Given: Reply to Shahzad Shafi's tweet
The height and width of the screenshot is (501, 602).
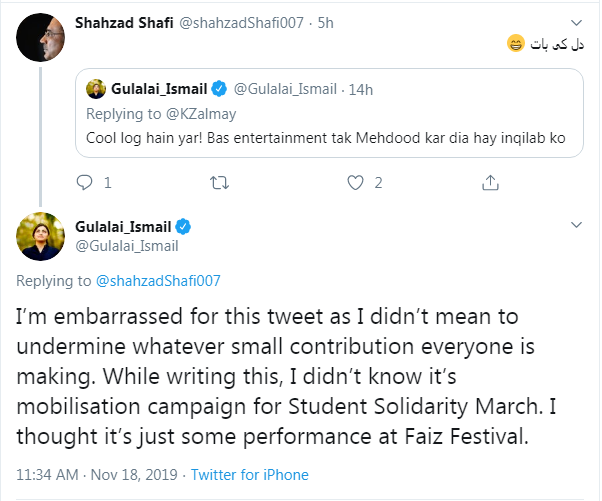Looking at the screenshot, I should tap(85, 183).
